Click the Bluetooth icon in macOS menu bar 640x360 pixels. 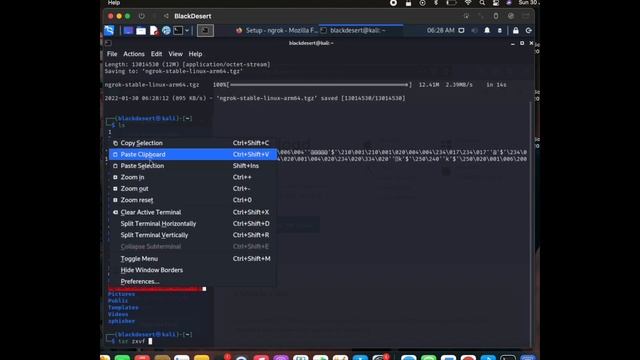tap(436, 2)
